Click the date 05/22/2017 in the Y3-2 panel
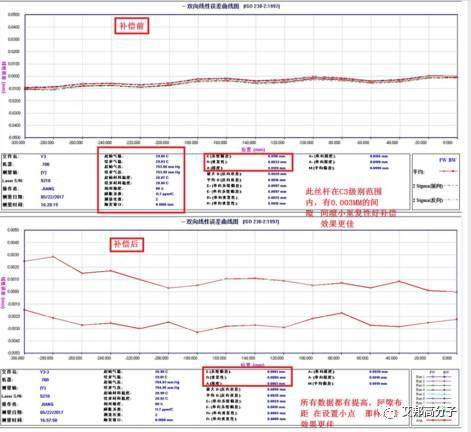 52,412
